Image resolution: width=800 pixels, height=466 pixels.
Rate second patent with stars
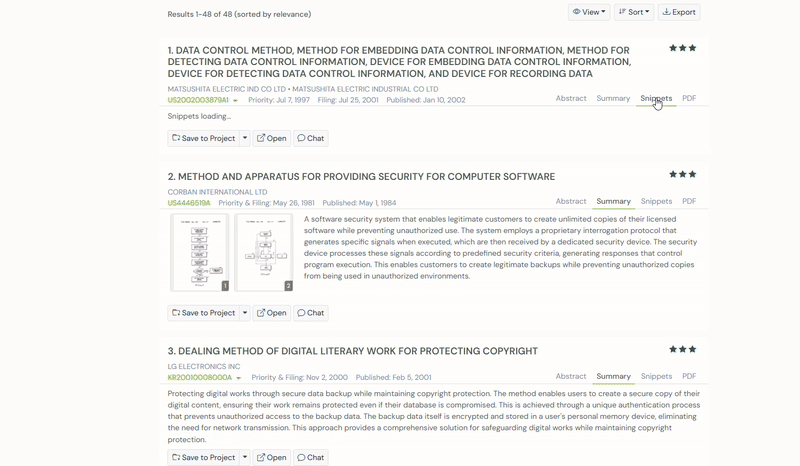[683, 174]
